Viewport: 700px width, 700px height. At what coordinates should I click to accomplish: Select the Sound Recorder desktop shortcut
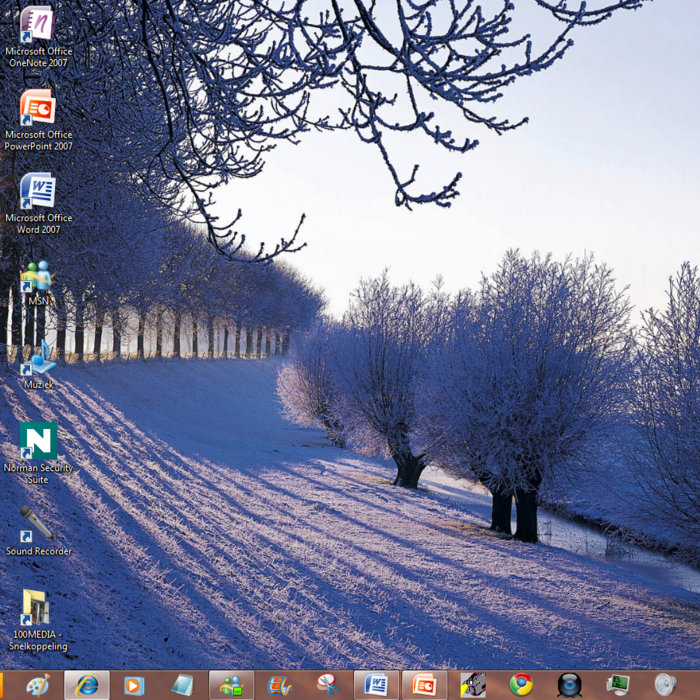(x=38, y=524)
